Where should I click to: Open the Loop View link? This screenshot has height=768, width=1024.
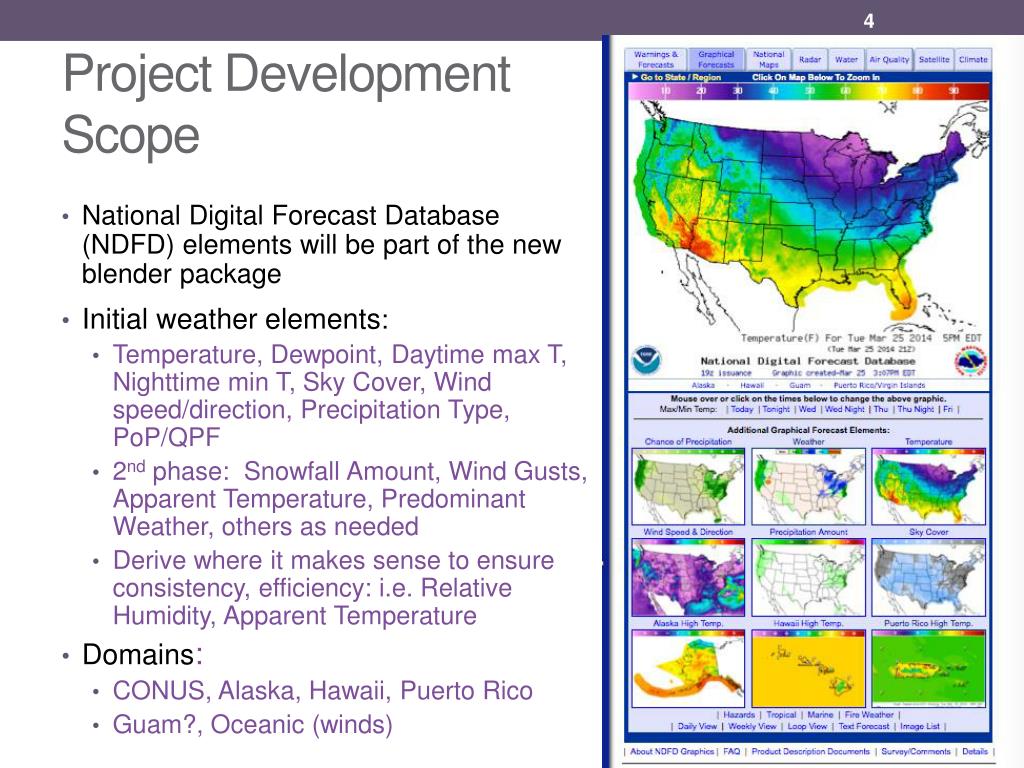[x=807, y=726]
